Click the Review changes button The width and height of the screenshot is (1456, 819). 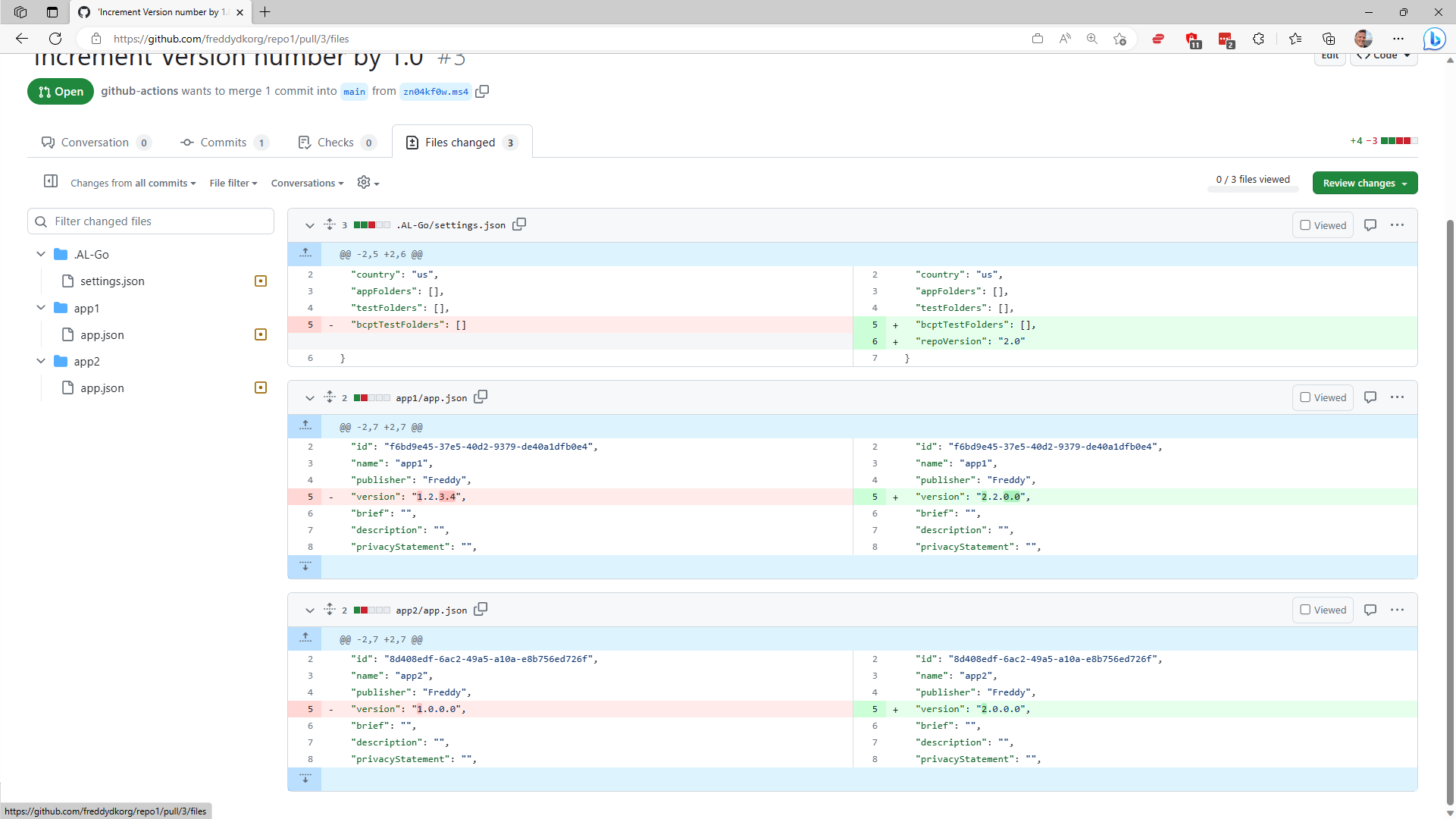[1364, 182]
